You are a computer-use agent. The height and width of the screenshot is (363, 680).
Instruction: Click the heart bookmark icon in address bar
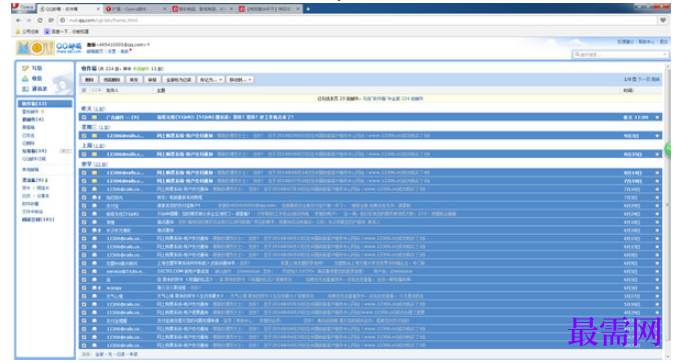[663, 20]
